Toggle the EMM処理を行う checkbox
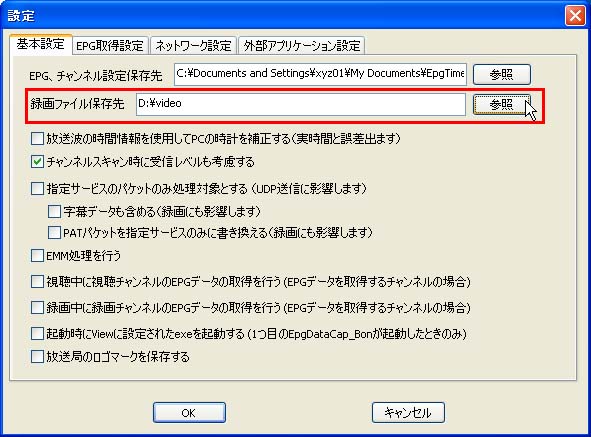Image resolution: width=591 pixels, height=437 pixels. click(x=37, y=256)
